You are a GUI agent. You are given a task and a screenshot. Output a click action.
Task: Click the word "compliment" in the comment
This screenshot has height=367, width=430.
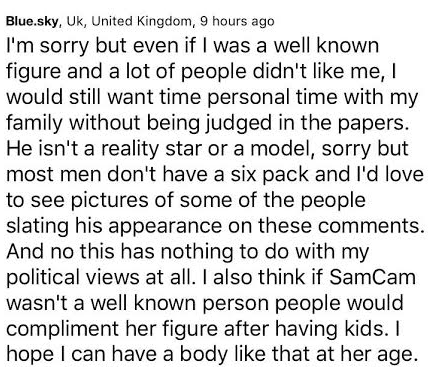[63, 329]
